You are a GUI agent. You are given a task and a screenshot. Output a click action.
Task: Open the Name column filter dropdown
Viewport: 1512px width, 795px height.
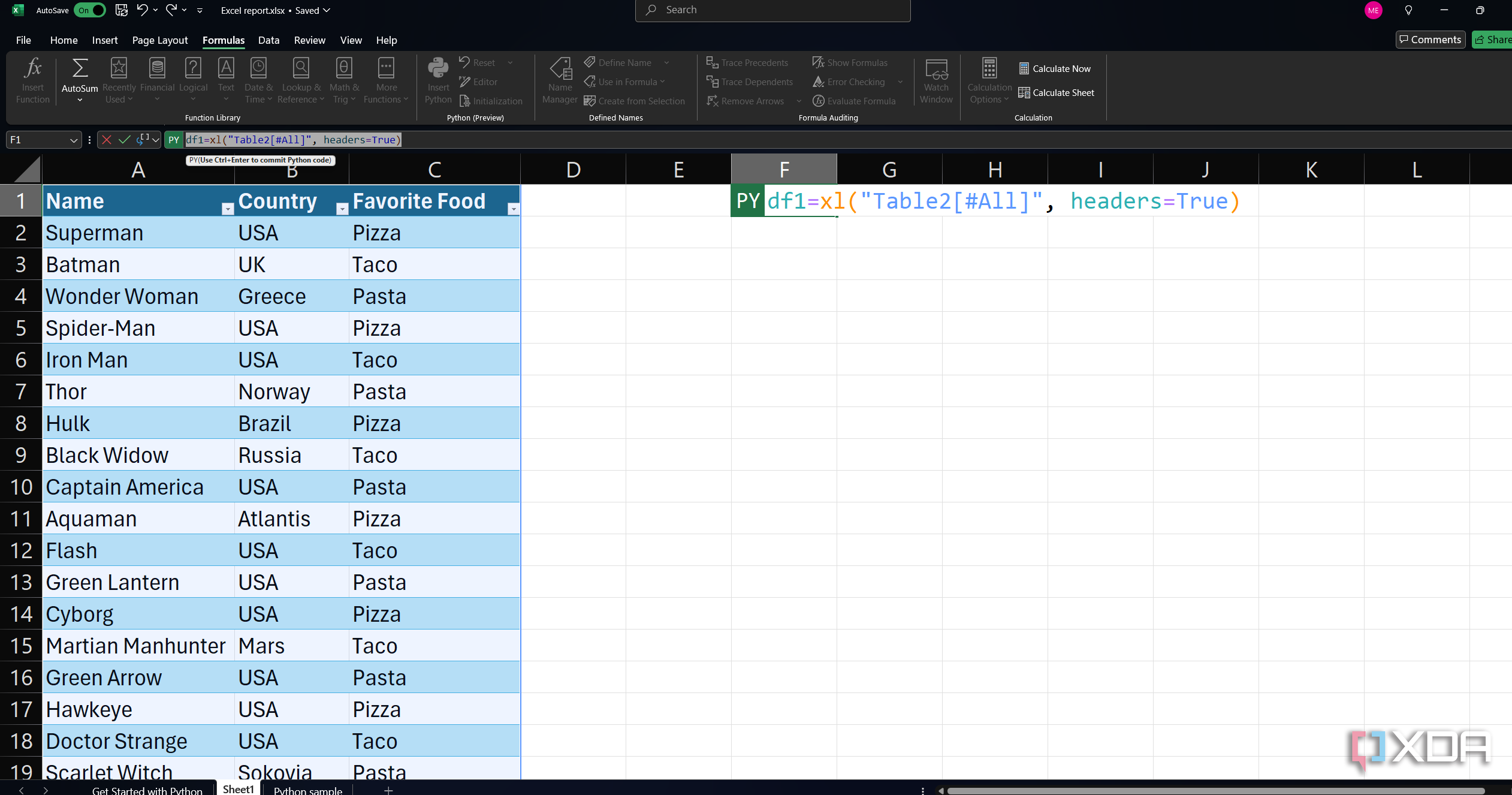tap(227, 209)
